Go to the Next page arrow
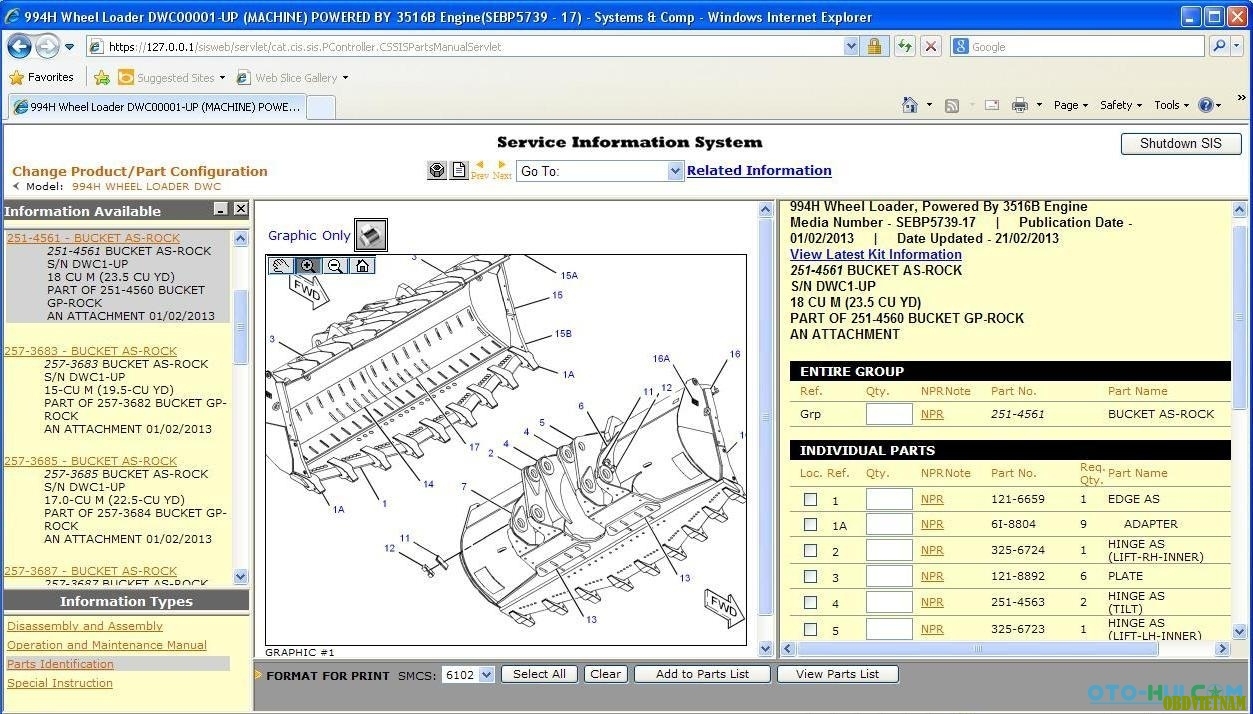 click(502, 170)
